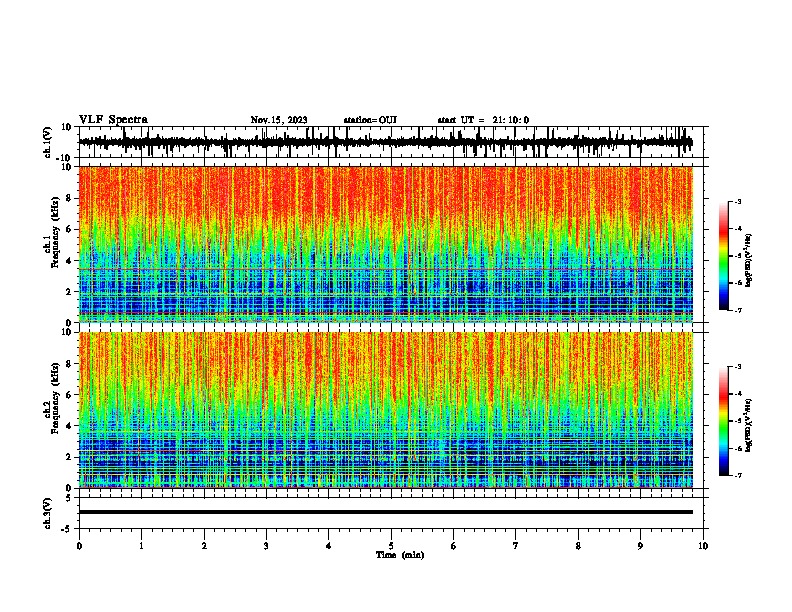
Task: Click time axis tick label "1"
Action: (141, 546)
